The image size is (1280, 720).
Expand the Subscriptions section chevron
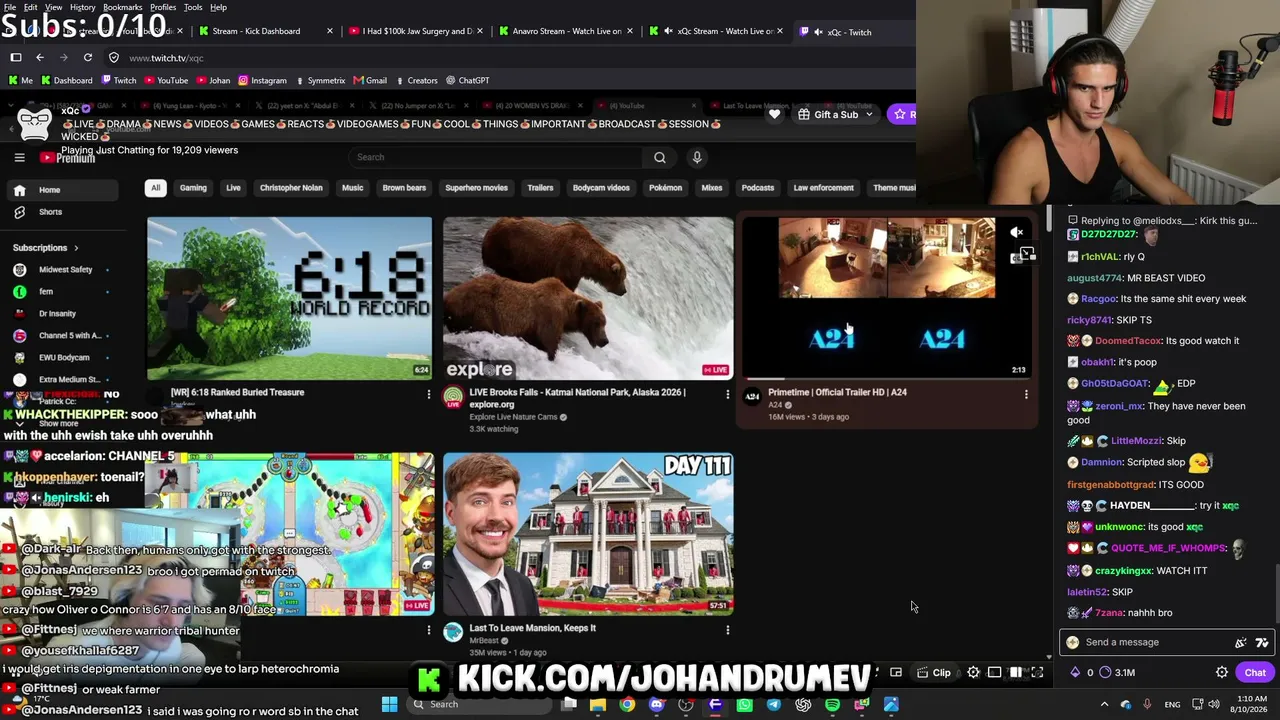pyautogui.click(x=75, y=248)
